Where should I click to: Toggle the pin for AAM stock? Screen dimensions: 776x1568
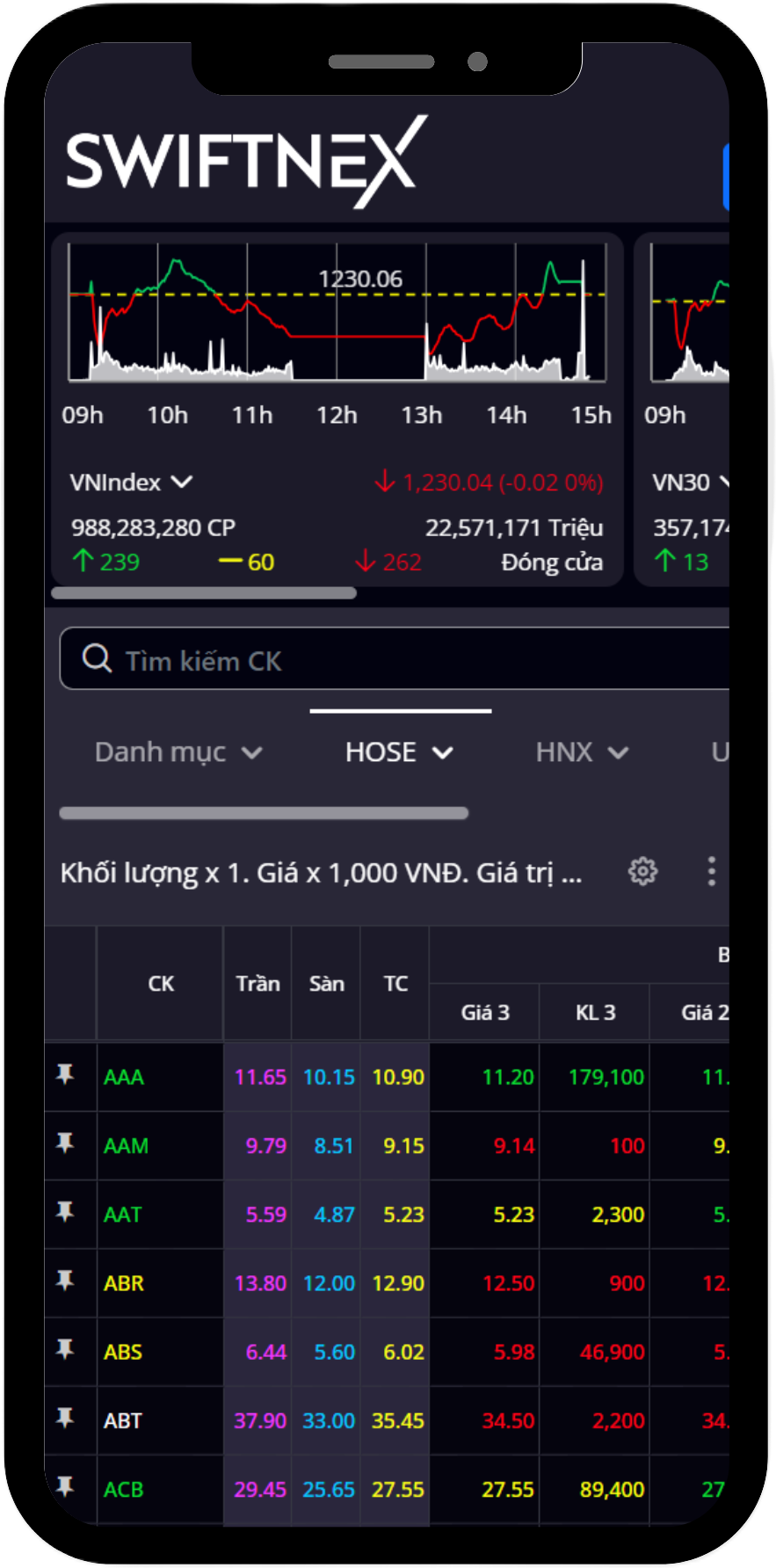click(x=65, y=1143)
